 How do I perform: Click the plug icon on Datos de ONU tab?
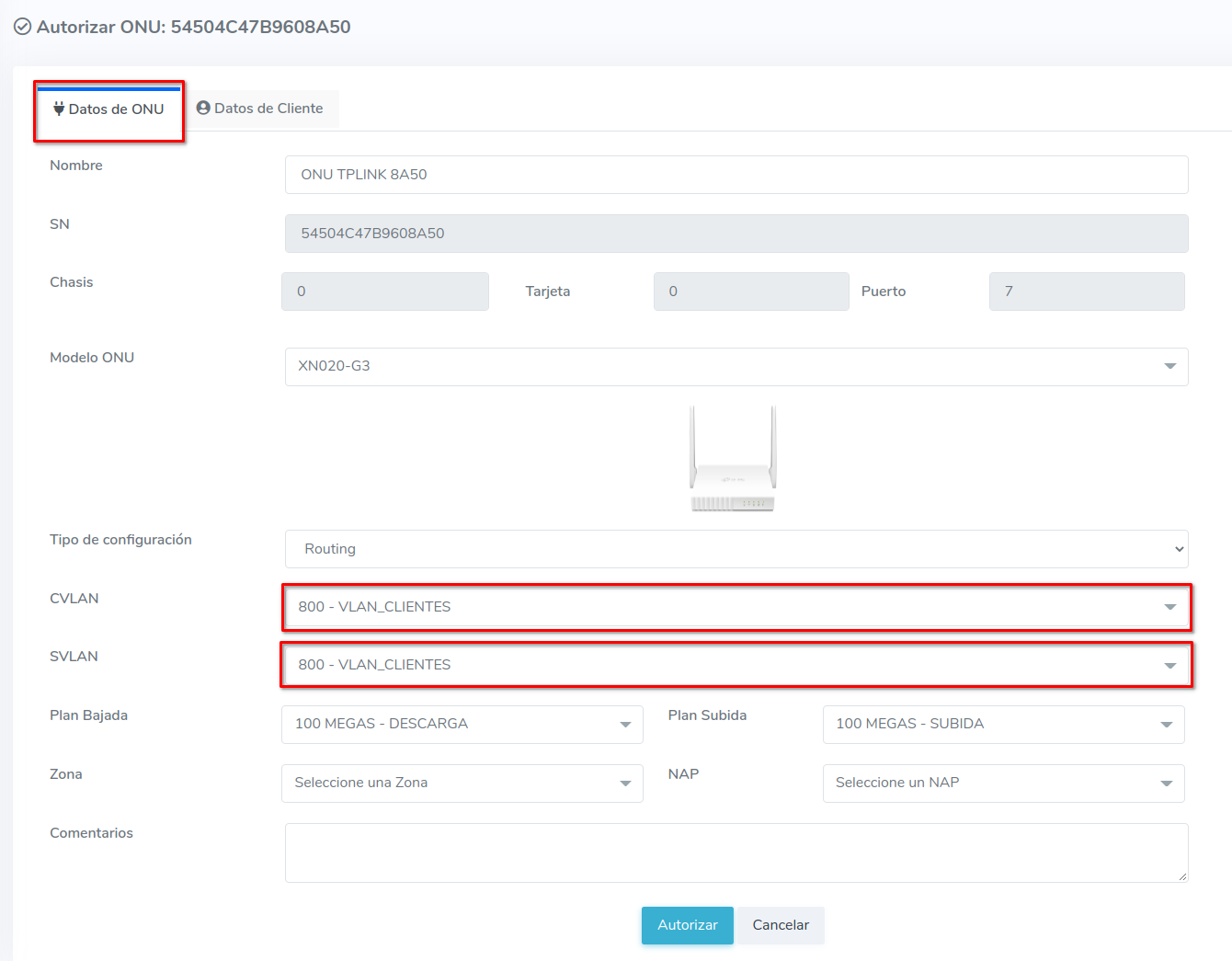click(x=59, y=109)
